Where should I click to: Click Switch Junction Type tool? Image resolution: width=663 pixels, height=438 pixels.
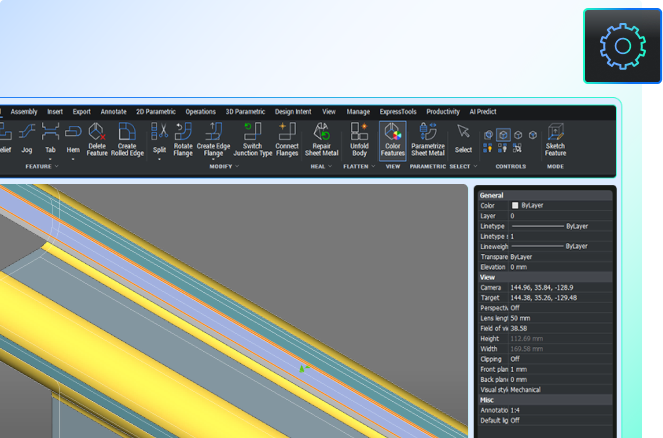click(252, 139)
